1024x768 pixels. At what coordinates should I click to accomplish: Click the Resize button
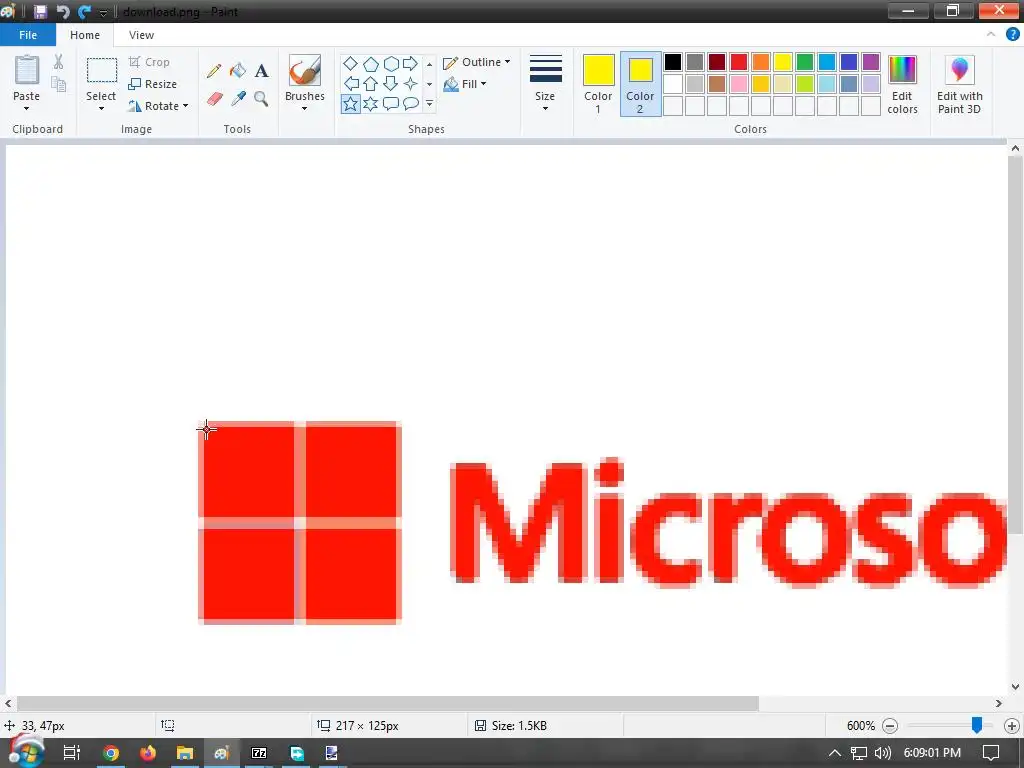152,84
